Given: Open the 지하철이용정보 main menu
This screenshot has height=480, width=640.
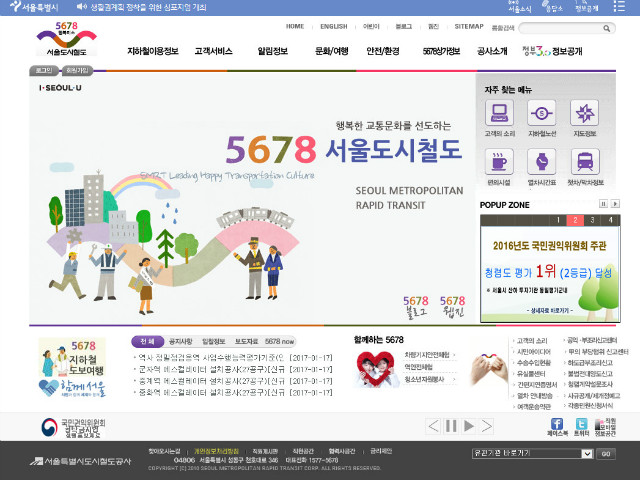Looking at the screenshot, I should pos(152,50).
